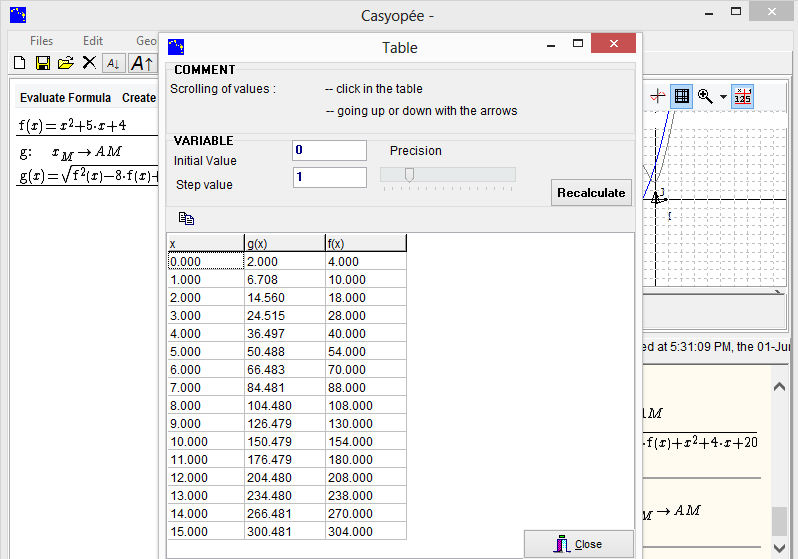Viewport: 798px width, 559px height.
Task: Click the g(x) column header
Action: (284, 243)
